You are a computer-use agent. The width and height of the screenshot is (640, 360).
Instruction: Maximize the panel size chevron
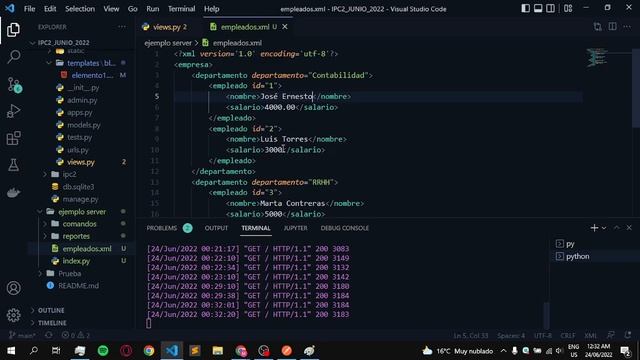click(x=617, y=228)
